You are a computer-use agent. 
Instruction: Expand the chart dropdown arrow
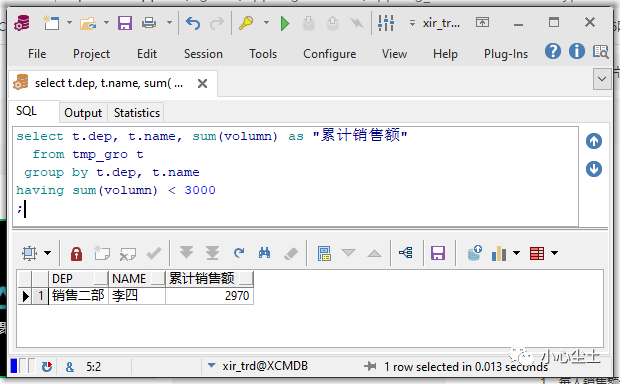pos(516,253)
